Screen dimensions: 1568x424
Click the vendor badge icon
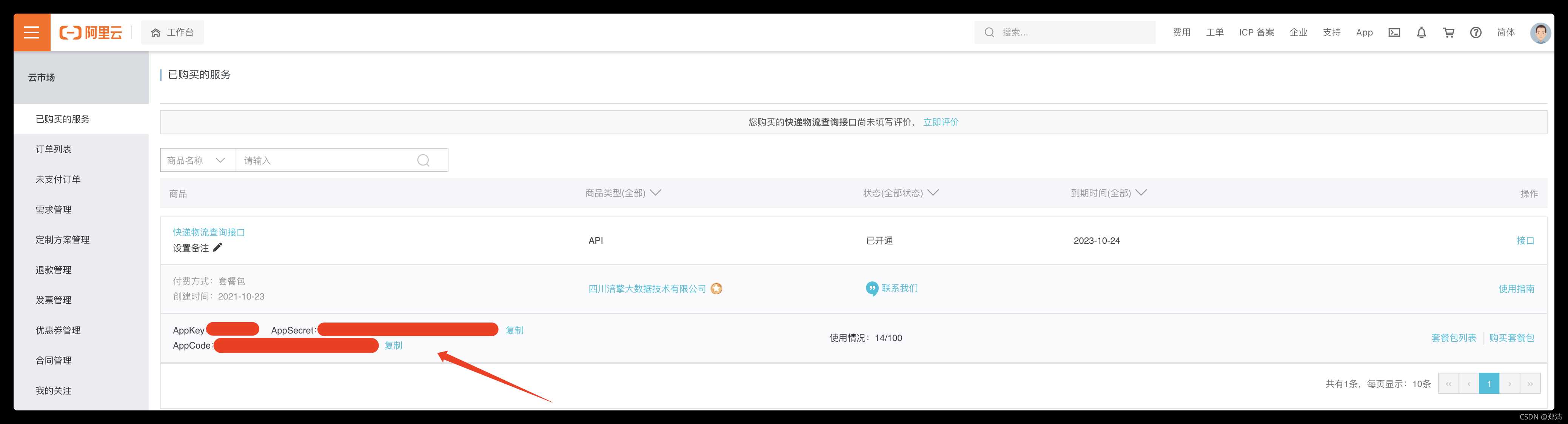point(716,289)
